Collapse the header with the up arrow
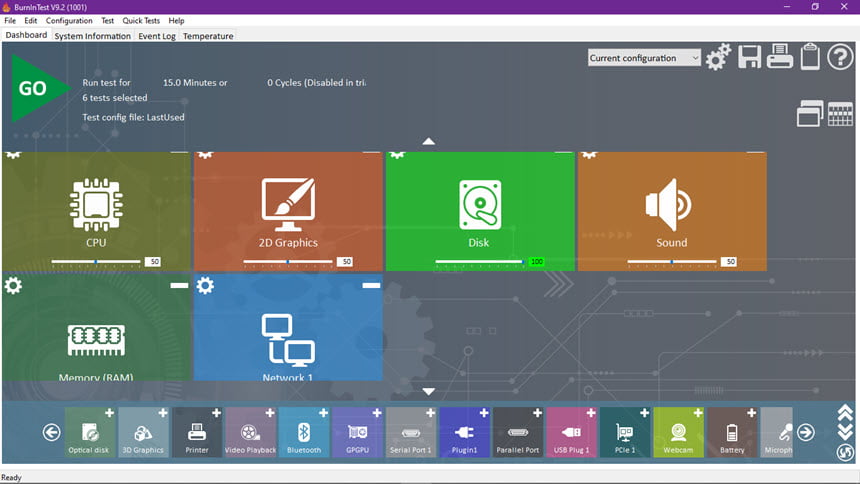The image size is (860, 484). coord(428,142)
